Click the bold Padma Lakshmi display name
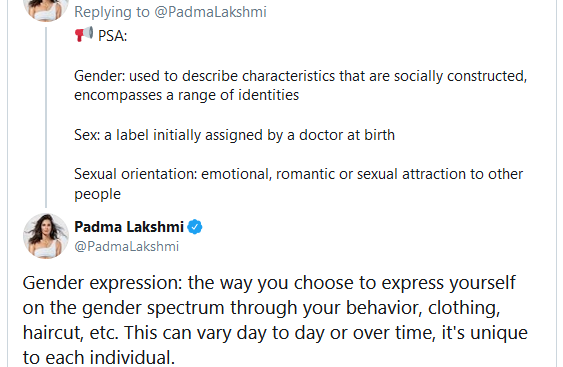The height and width of the screenshot is (367, 563). [129, 227]
